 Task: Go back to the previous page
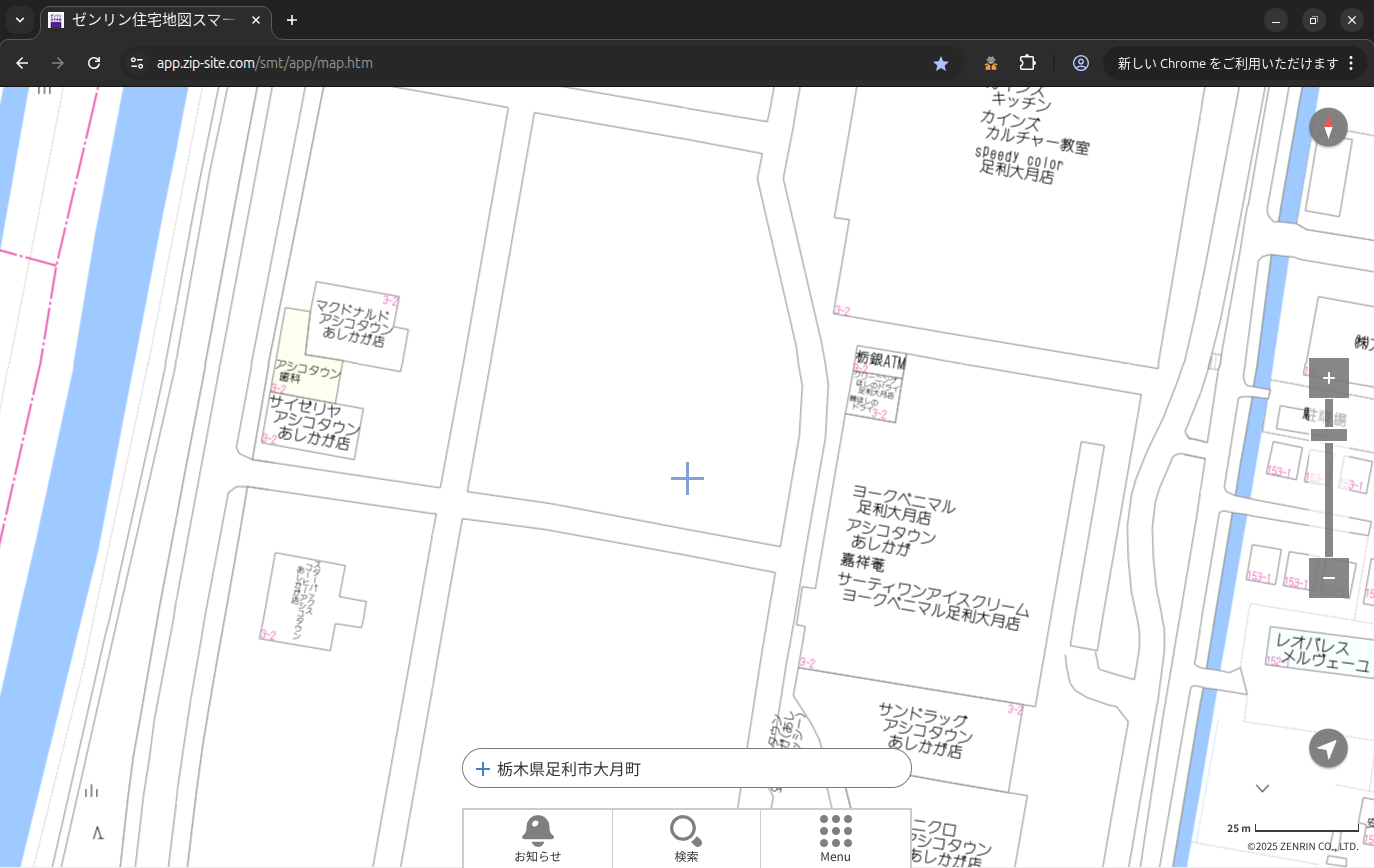point(22,63)
